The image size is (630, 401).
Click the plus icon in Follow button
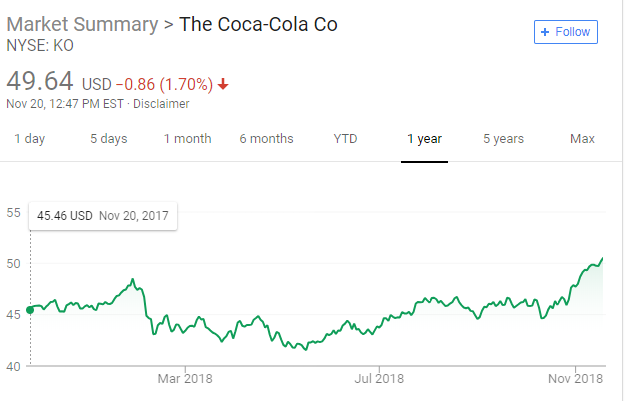(545, 32)
